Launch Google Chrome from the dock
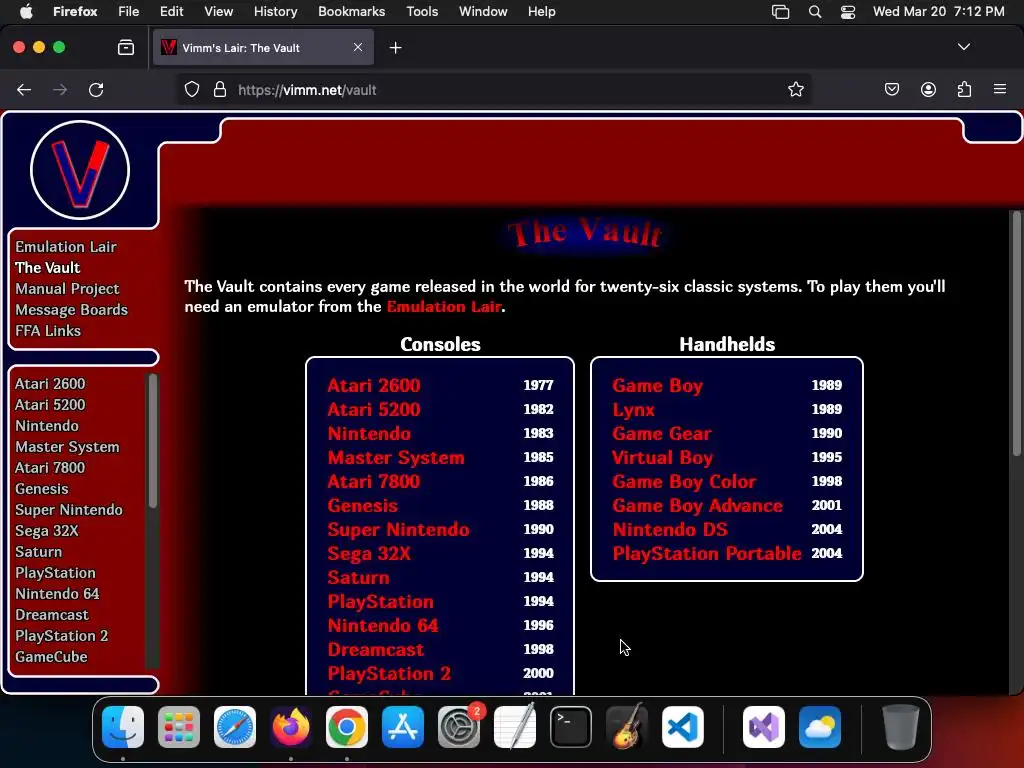 click(x=347, y=727)
